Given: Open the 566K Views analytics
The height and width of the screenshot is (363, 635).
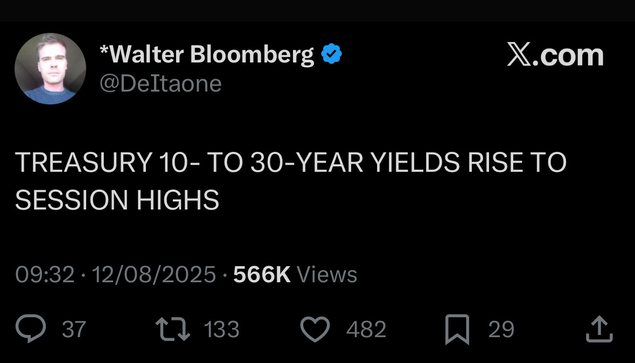Looking at the screenshot, I should click(295, 275).
